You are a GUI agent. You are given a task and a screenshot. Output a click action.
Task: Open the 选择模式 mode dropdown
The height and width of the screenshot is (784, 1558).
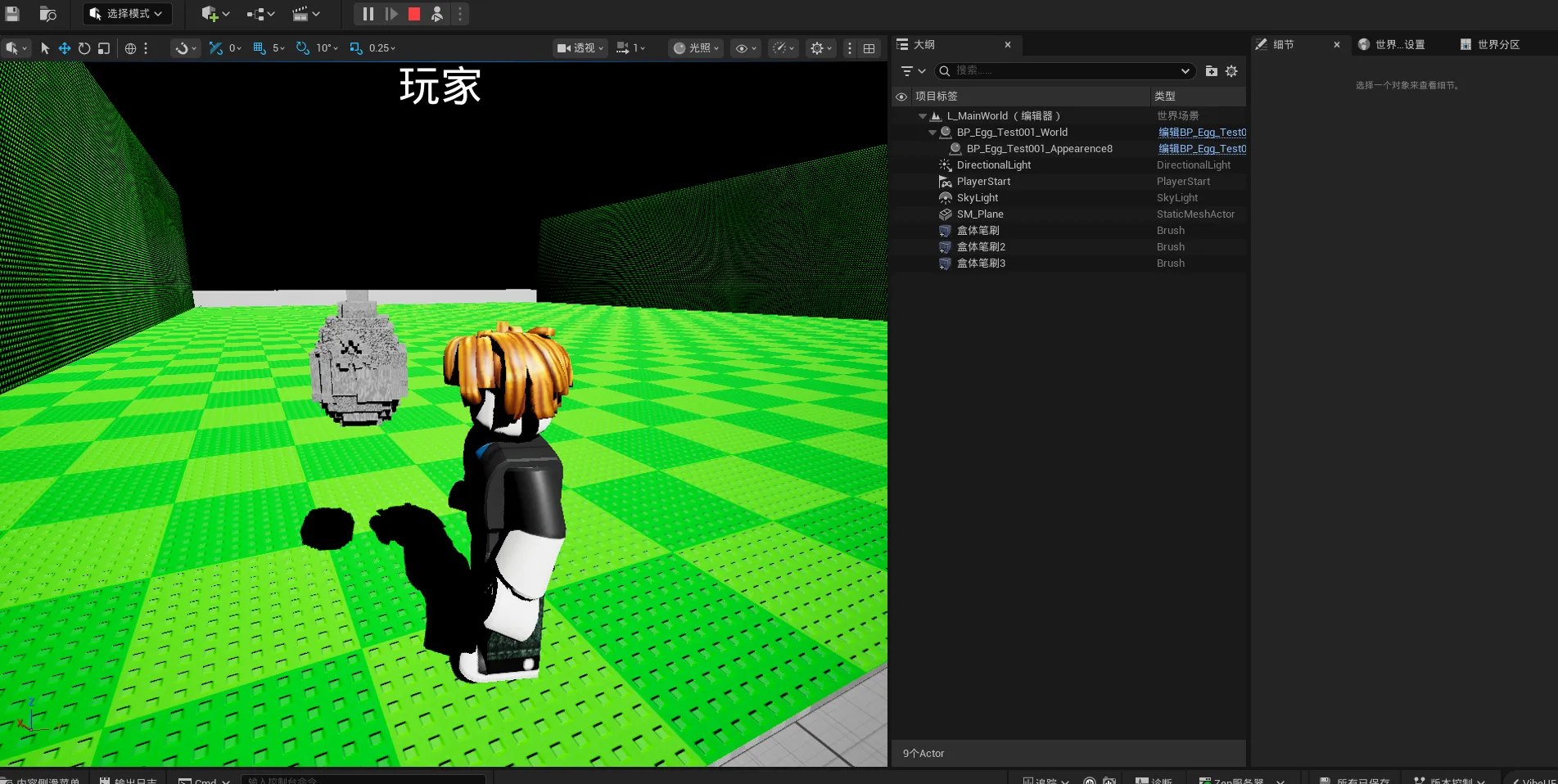(127, 14)
